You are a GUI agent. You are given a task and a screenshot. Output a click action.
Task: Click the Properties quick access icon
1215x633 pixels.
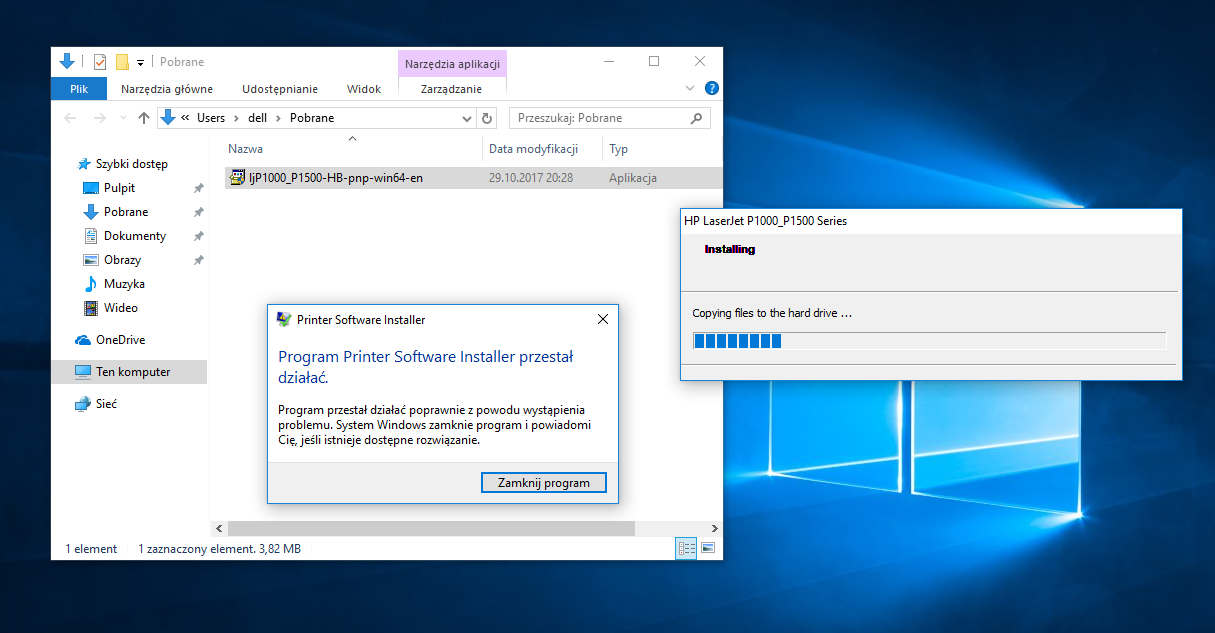click(x=99, y=62)
